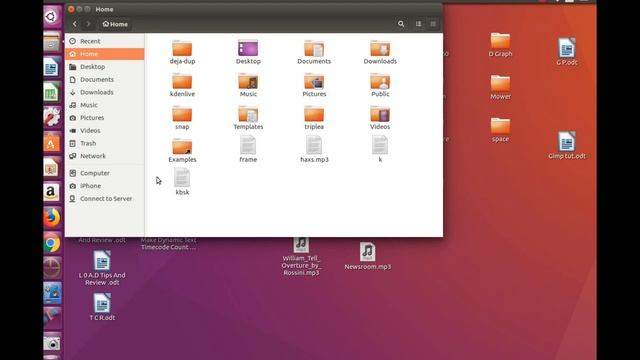Open Ubuntu Dash from the launcher
This screenshot has width=640, height=360.
(51, 17)
